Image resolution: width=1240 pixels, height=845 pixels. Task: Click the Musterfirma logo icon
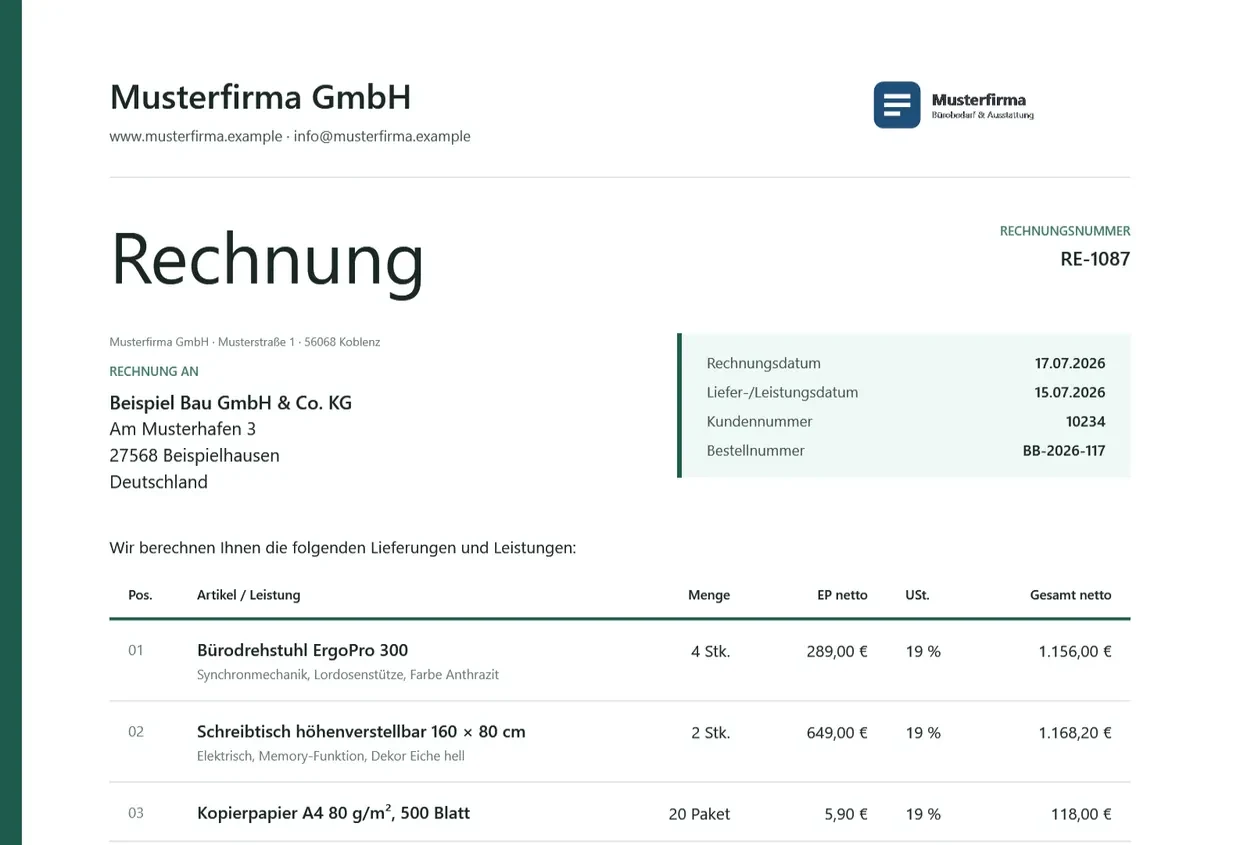pyautogui.click(x=897, y=105)
